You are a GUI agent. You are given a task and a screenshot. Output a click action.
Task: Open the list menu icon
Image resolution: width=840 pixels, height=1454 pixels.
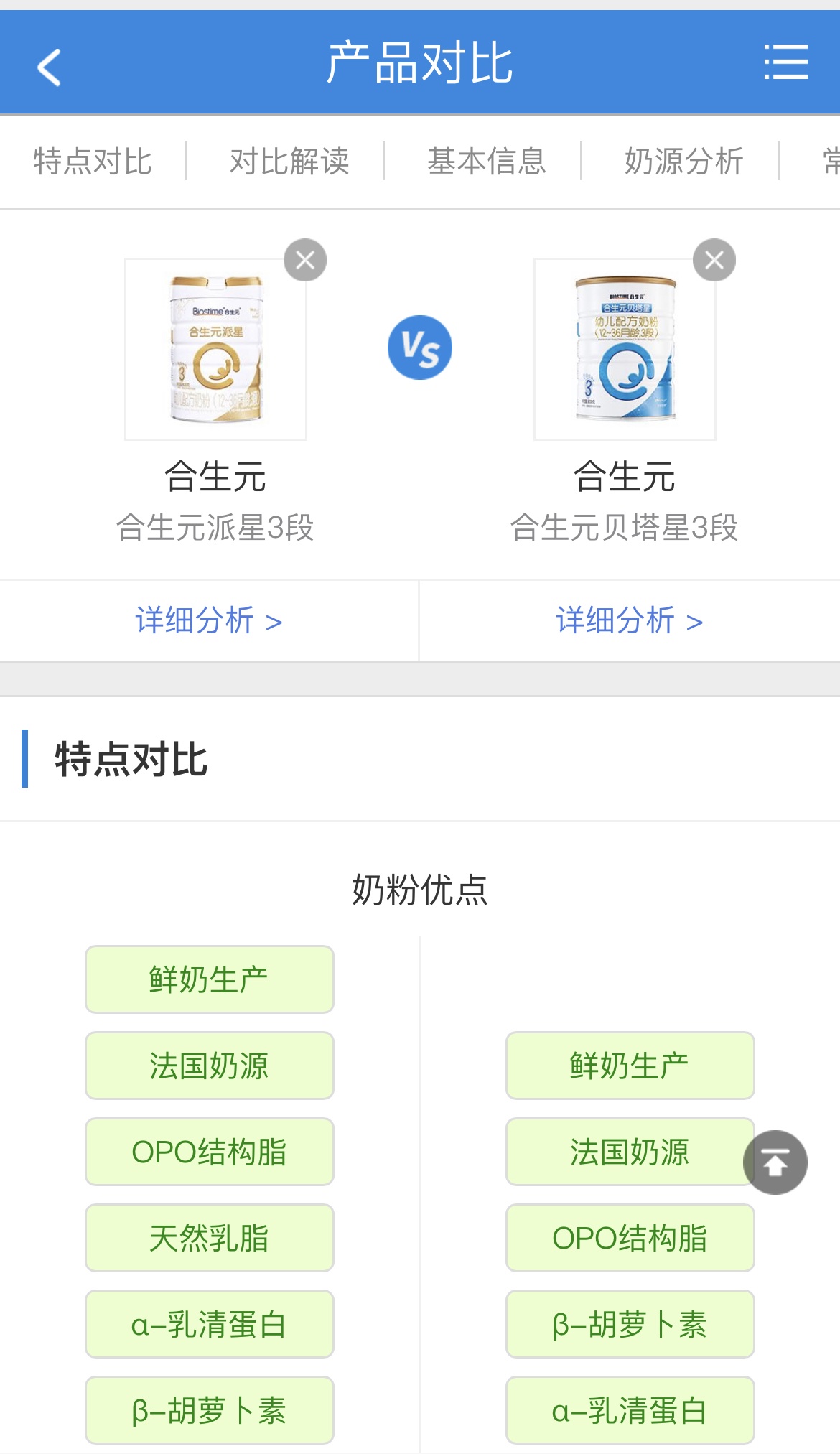tap(785, 62)
